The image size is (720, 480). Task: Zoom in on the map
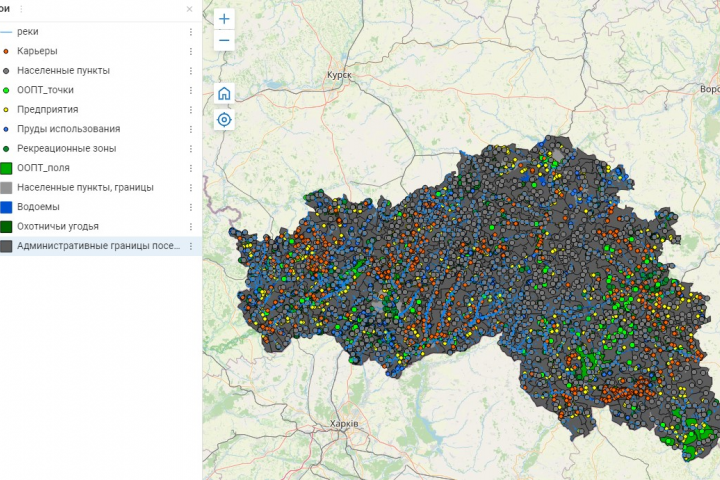click(224, 19)
